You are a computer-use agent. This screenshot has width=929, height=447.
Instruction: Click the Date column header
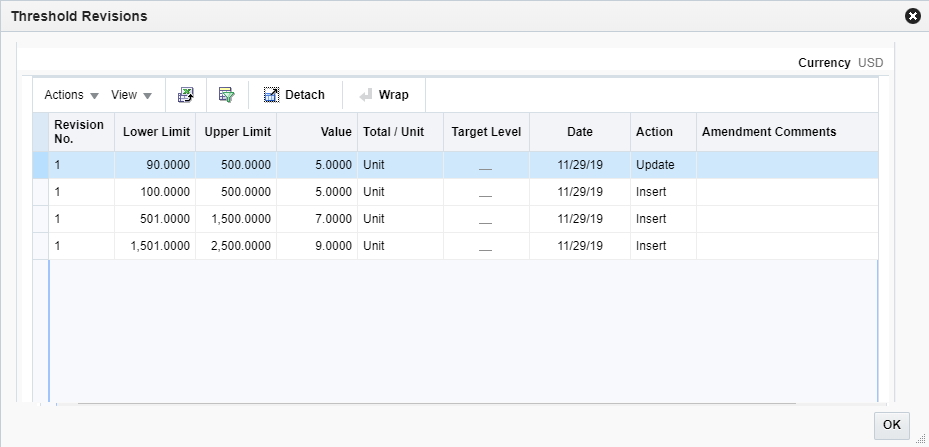580,132
